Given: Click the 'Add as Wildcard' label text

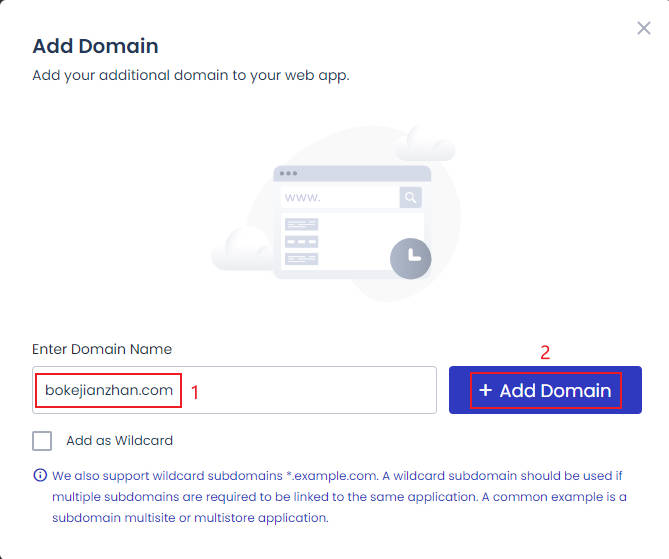Looking at the screenshot, I should [x=119, y=440].
